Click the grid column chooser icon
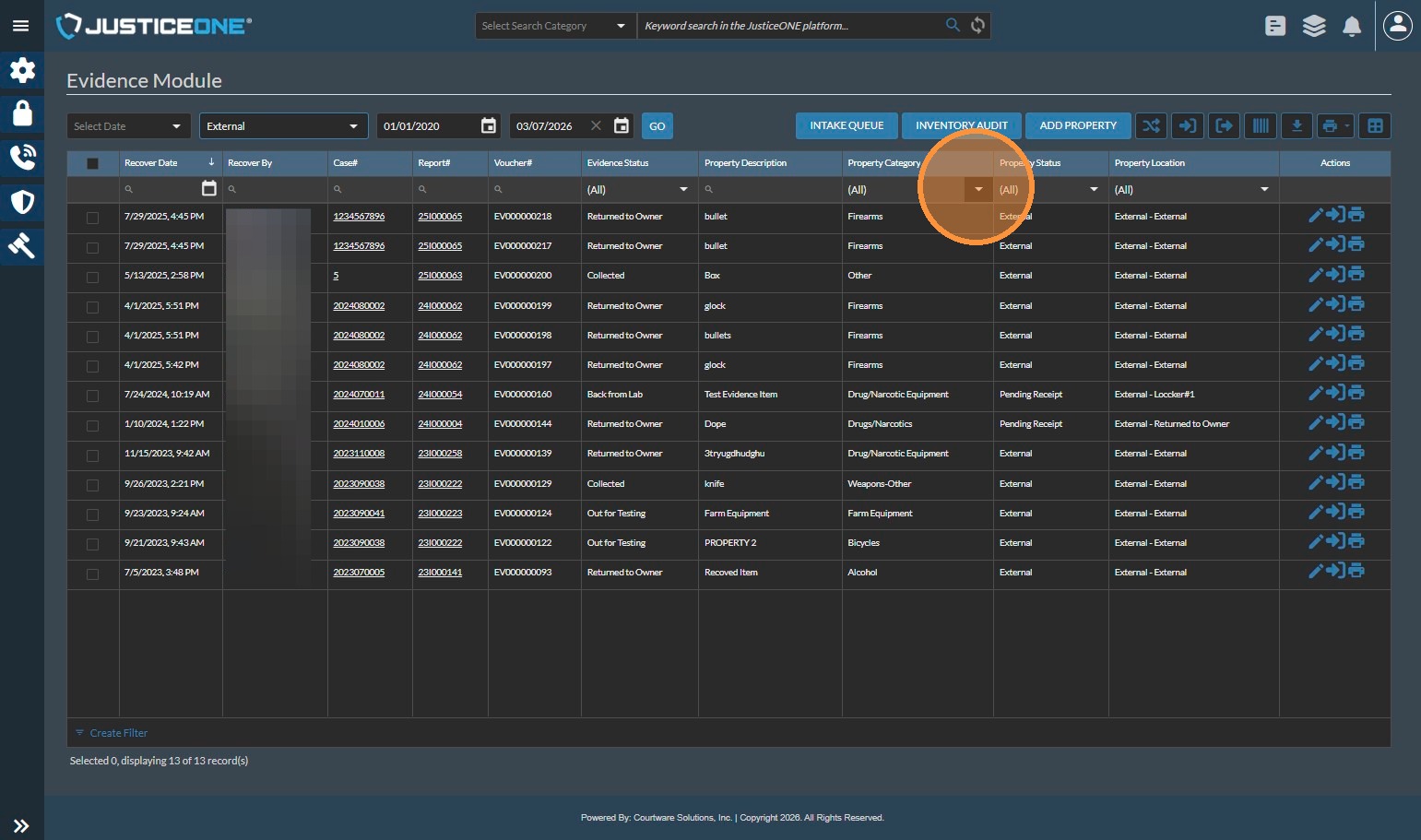This screenshot has height=840, width=1421. (1375, 126)
